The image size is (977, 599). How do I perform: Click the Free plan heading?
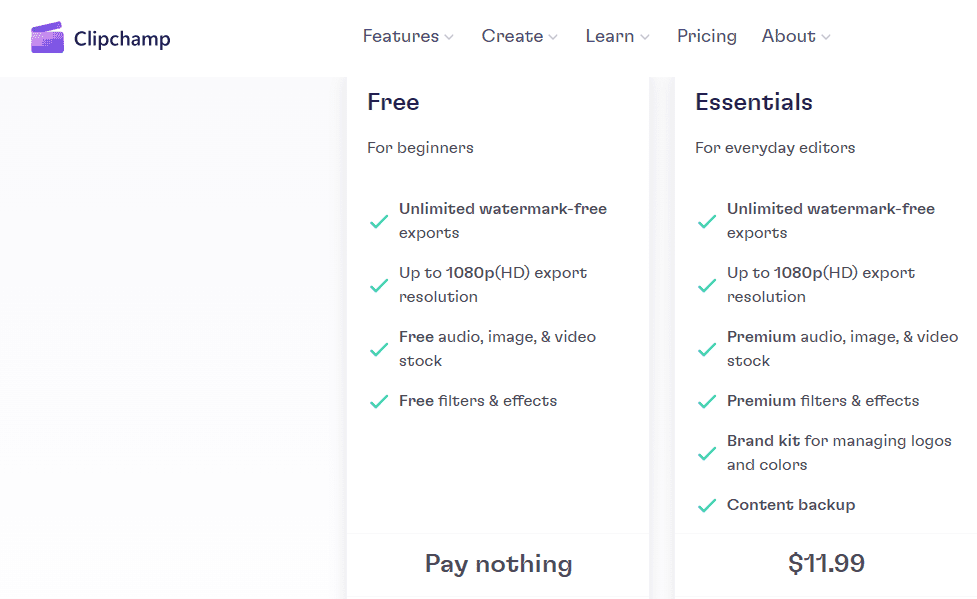click(x=392, y=102)
